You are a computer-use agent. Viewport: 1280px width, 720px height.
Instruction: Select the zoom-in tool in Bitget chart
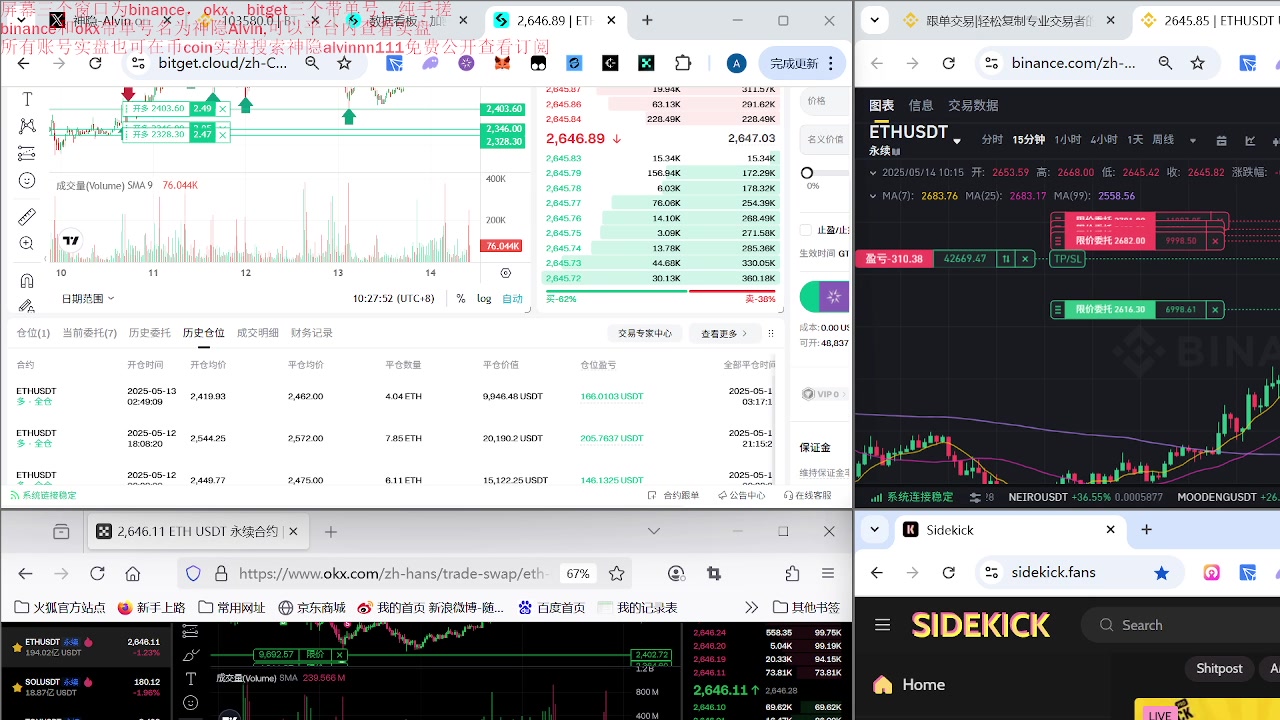[x=27, y=244]
